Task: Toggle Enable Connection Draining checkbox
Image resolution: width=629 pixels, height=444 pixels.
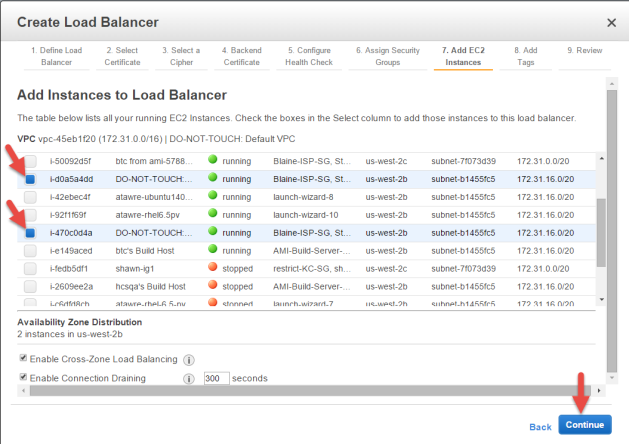Action: click(23, 377)
